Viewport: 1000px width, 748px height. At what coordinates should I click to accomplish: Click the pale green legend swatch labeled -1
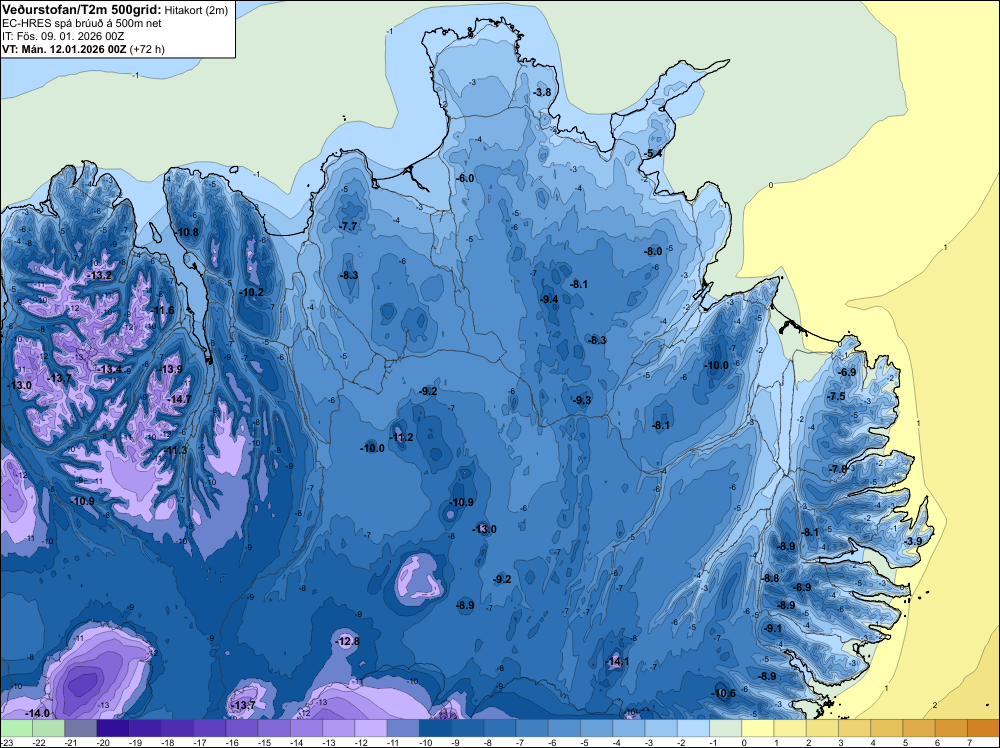(726, 728)
